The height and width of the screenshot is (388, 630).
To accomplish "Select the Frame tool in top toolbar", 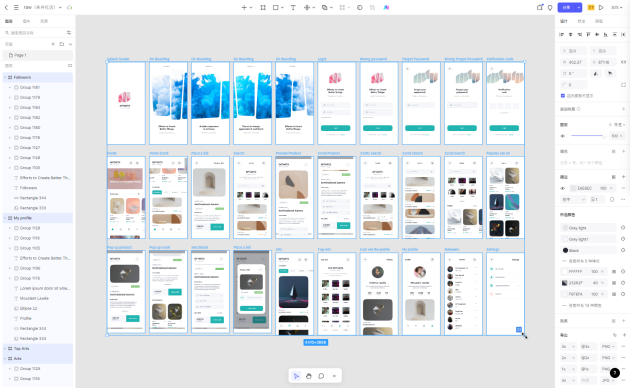I will (x=263, y=7).
